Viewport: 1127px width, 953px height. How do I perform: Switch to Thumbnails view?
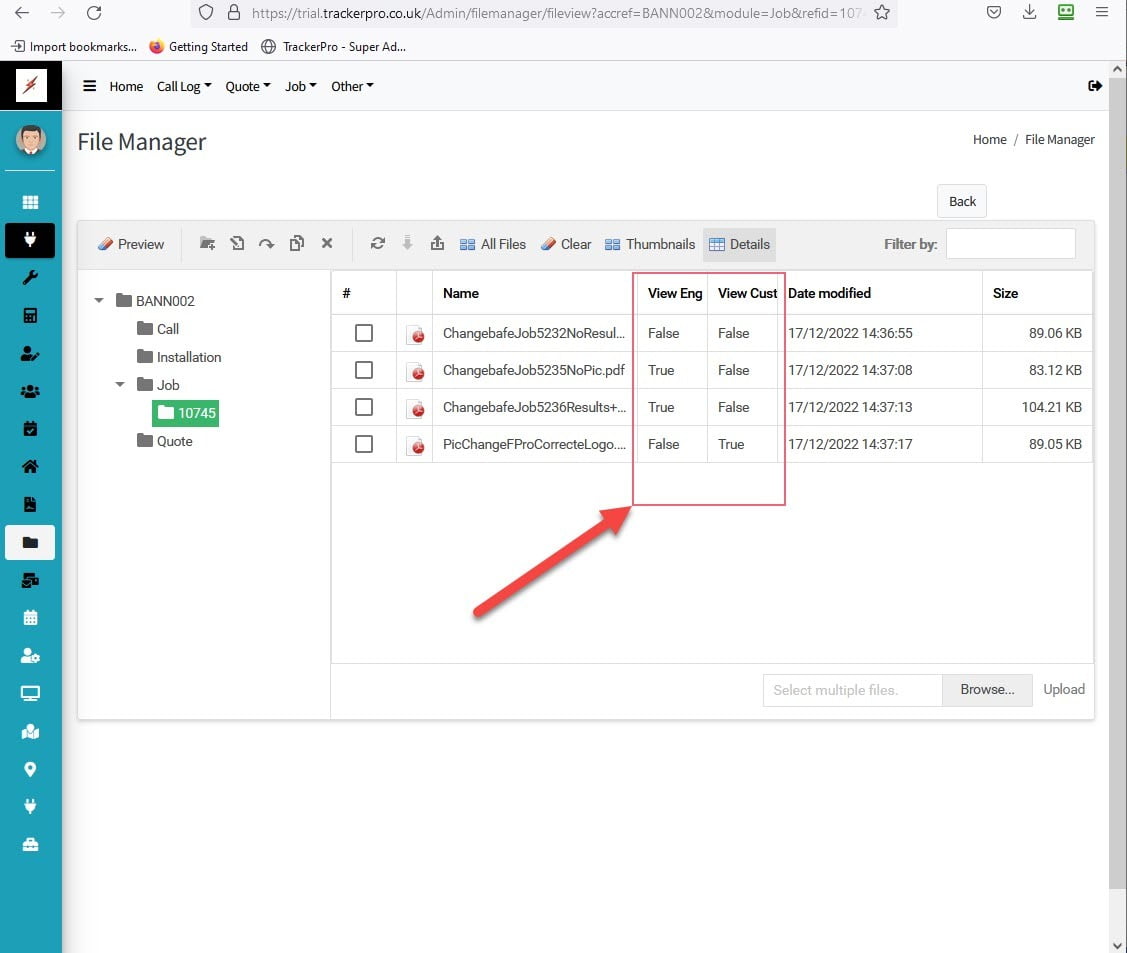click(650, 244)
